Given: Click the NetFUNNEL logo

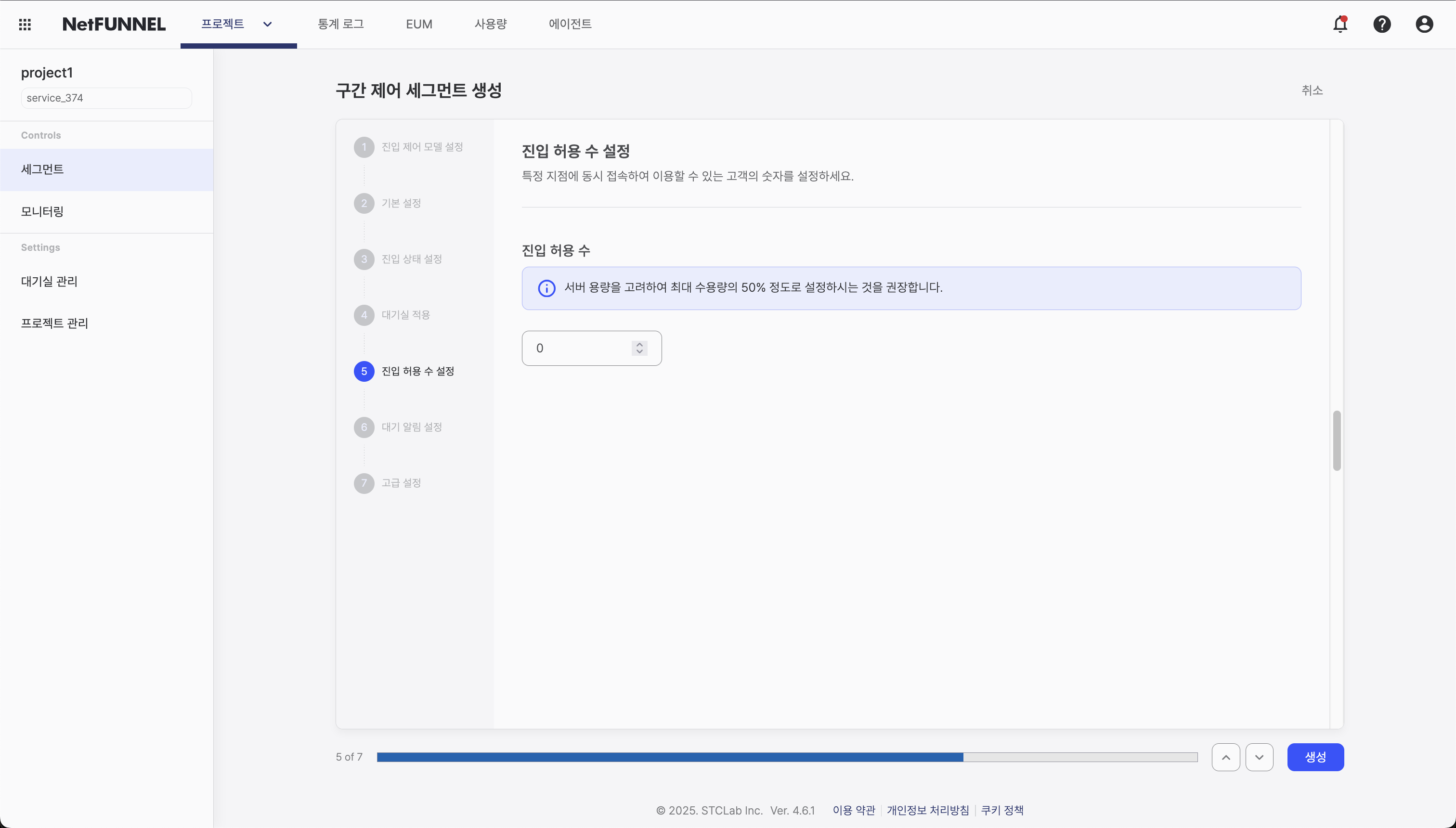Looking at the screenshot, I should coord(114,24).
